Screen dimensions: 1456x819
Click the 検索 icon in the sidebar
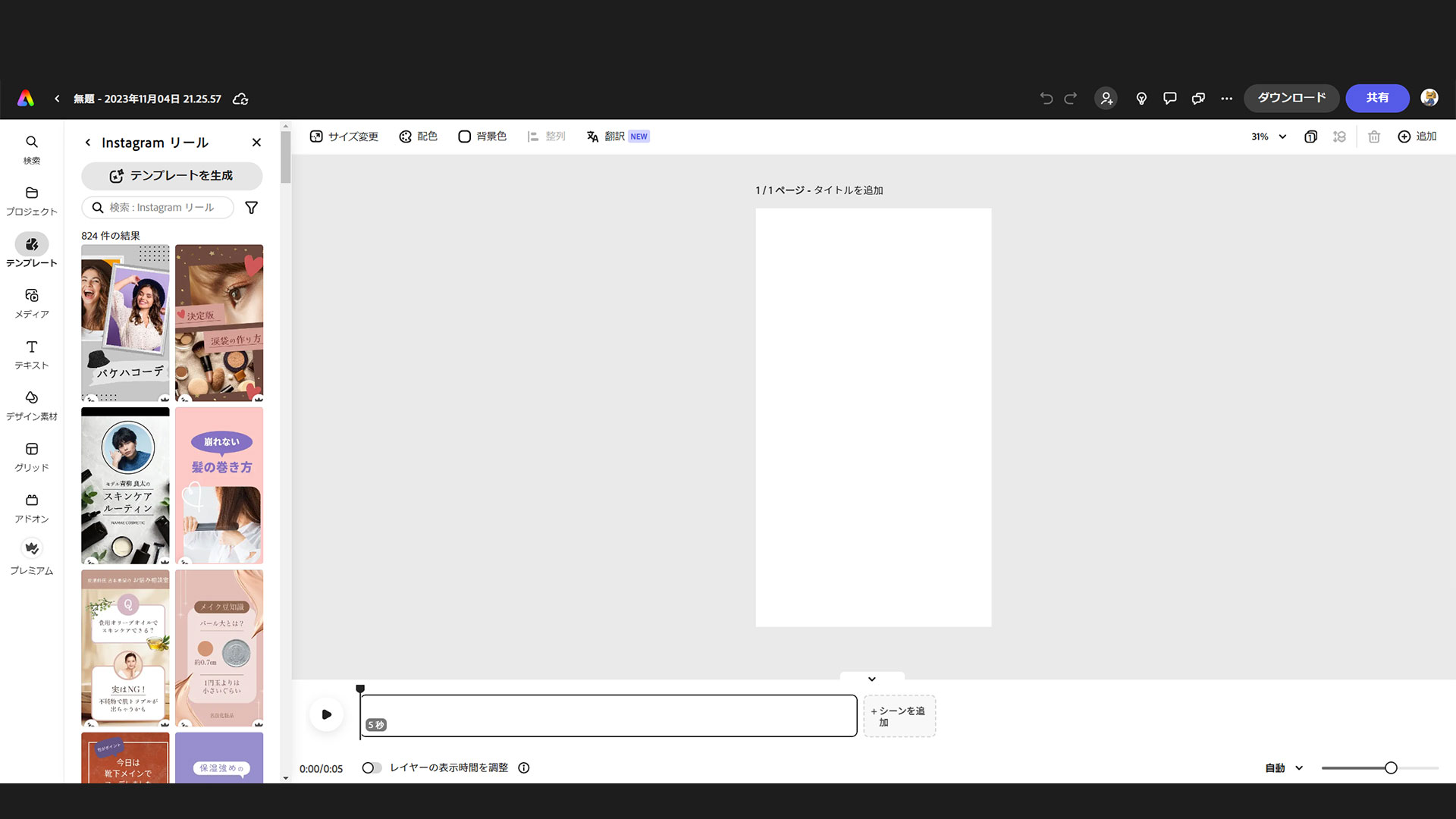coord(31,148)
